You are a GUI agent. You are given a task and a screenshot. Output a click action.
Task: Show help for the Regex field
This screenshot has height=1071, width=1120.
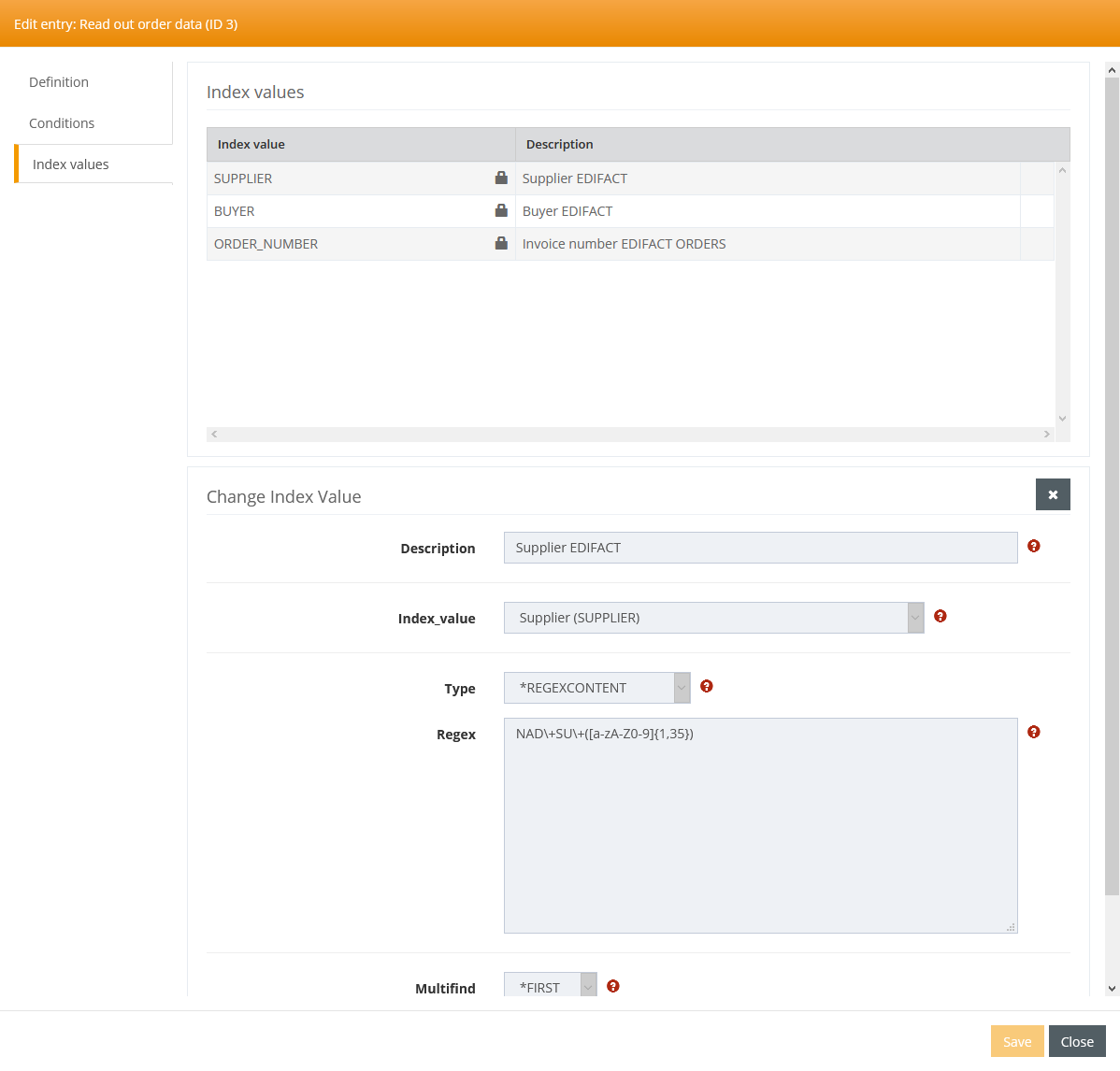coord(1033,732)
